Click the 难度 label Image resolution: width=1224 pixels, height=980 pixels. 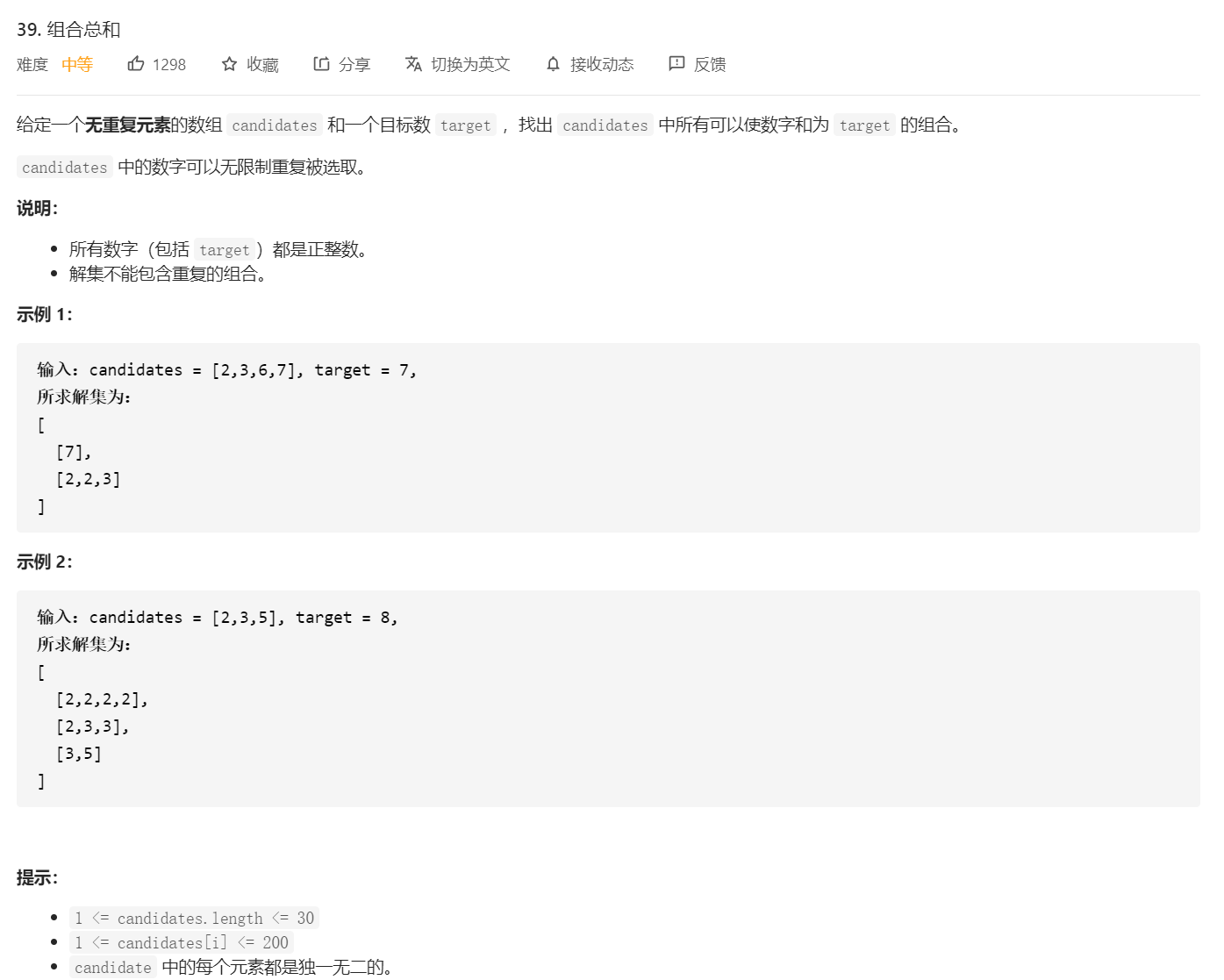coord(32,65)
